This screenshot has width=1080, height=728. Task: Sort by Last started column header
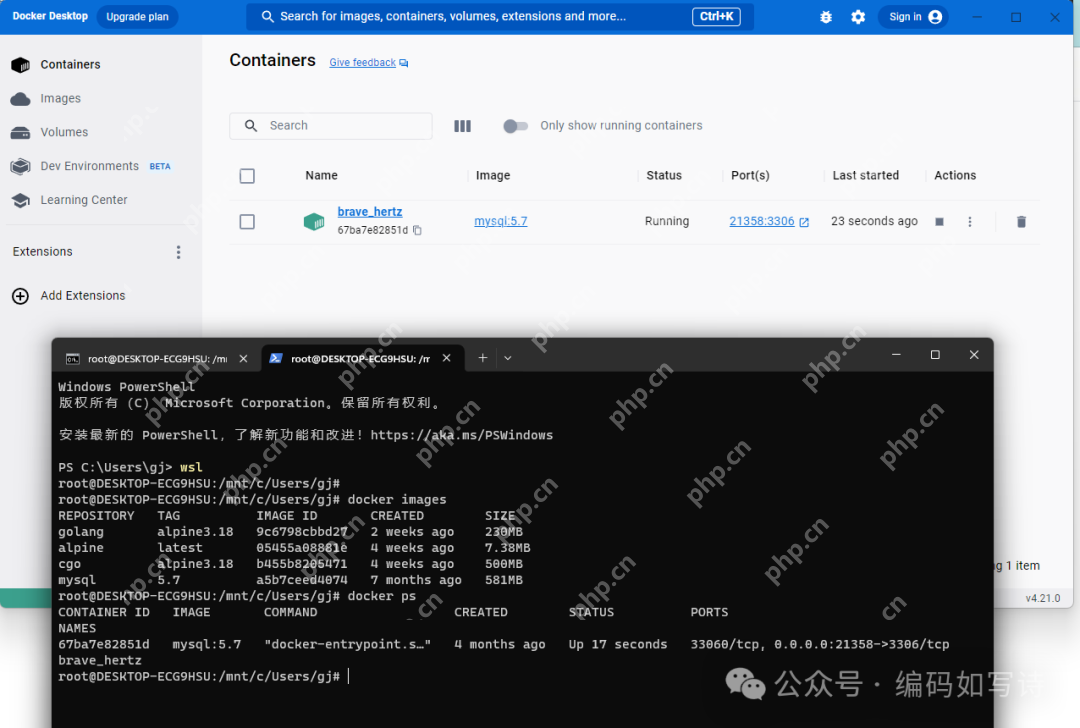click(866, 176)
